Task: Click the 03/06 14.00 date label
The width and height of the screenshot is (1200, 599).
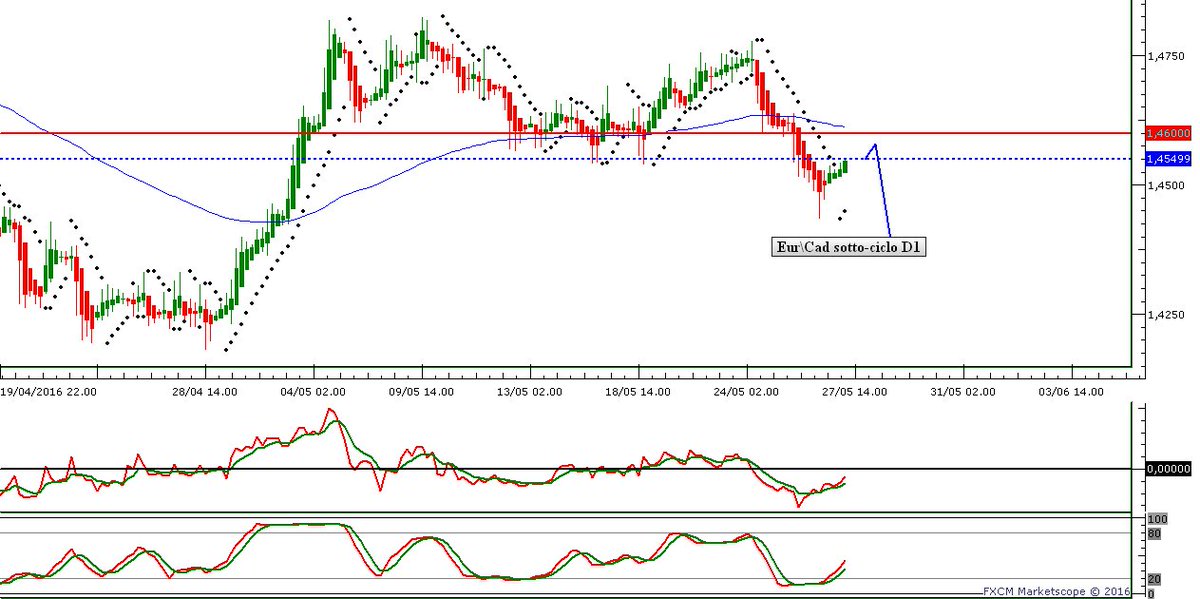Action: pyautogui.click(x=1072, y=392)
